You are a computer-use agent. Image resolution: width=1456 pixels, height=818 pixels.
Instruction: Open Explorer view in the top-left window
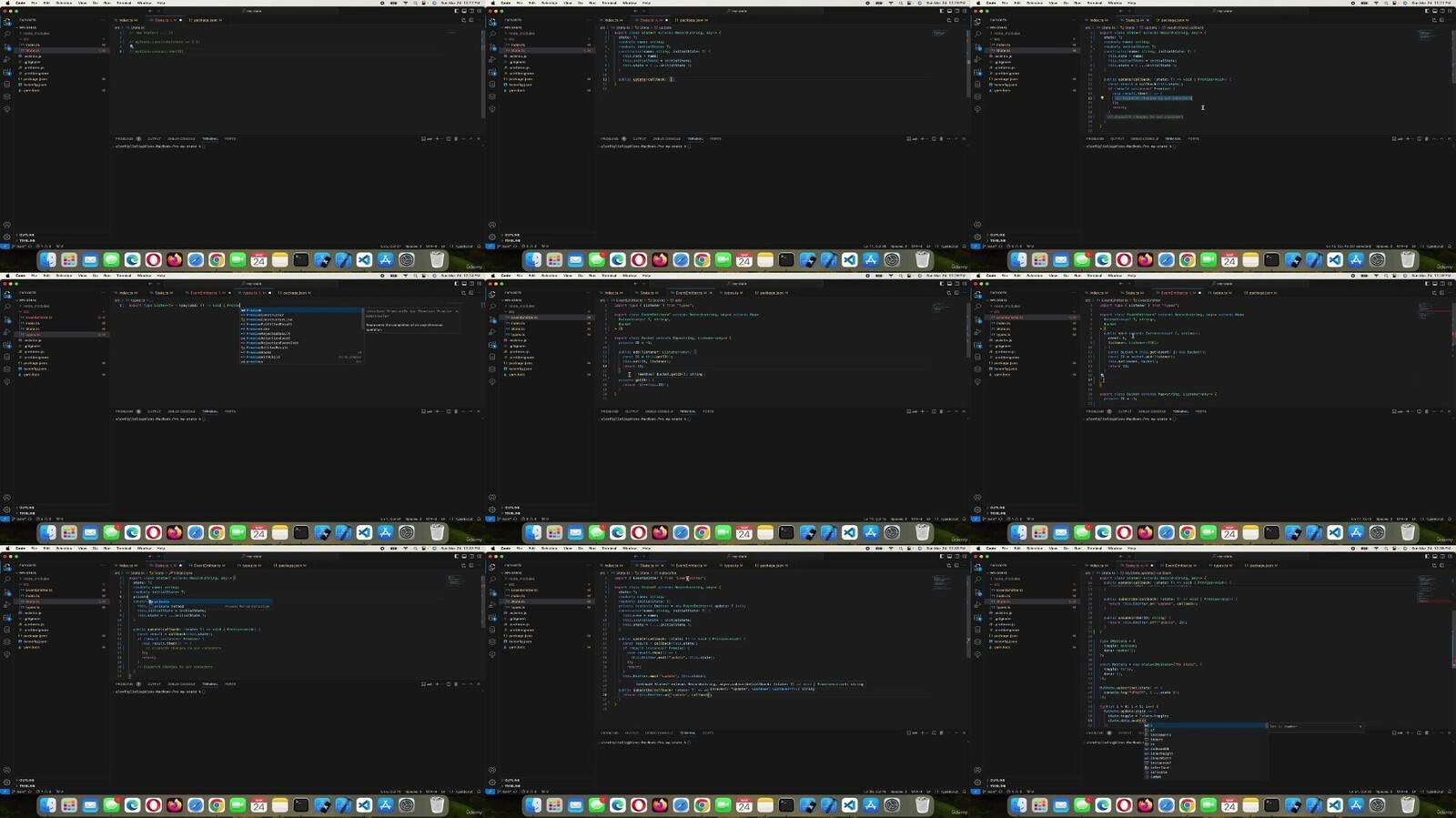(7, 23)
